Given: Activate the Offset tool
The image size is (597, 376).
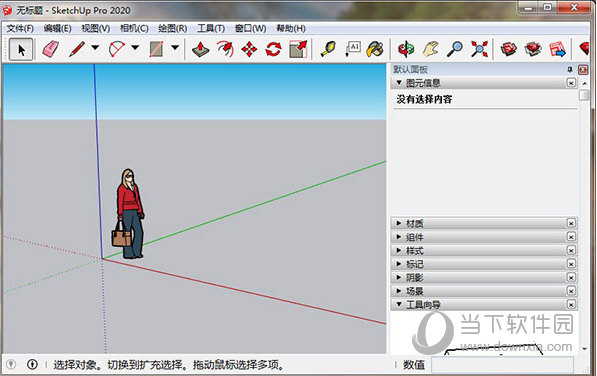Looking at the screenshot, I should point(225,49).
